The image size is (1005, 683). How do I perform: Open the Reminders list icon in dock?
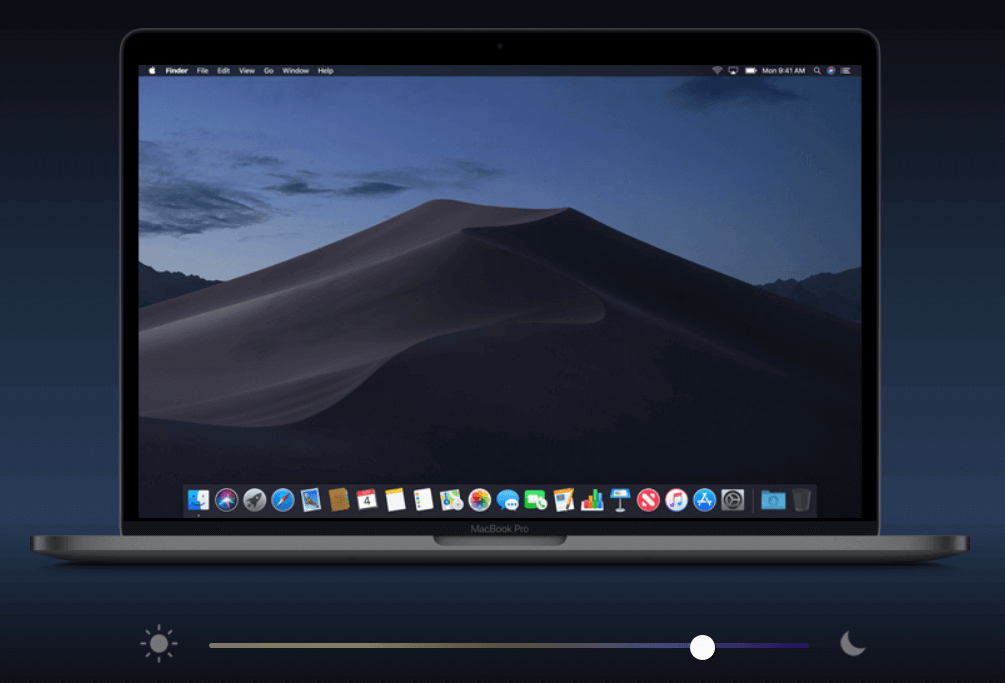tap(423, 500)
